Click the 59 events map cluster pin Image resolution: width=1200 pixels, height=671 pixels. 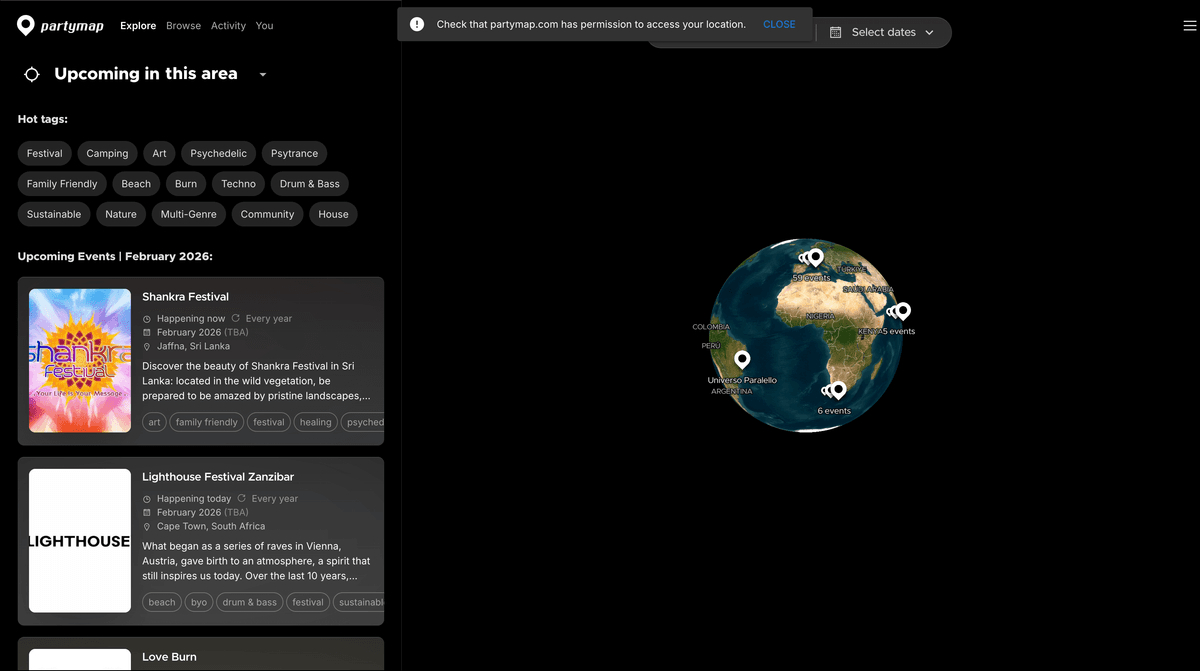[x=816, y=258]
